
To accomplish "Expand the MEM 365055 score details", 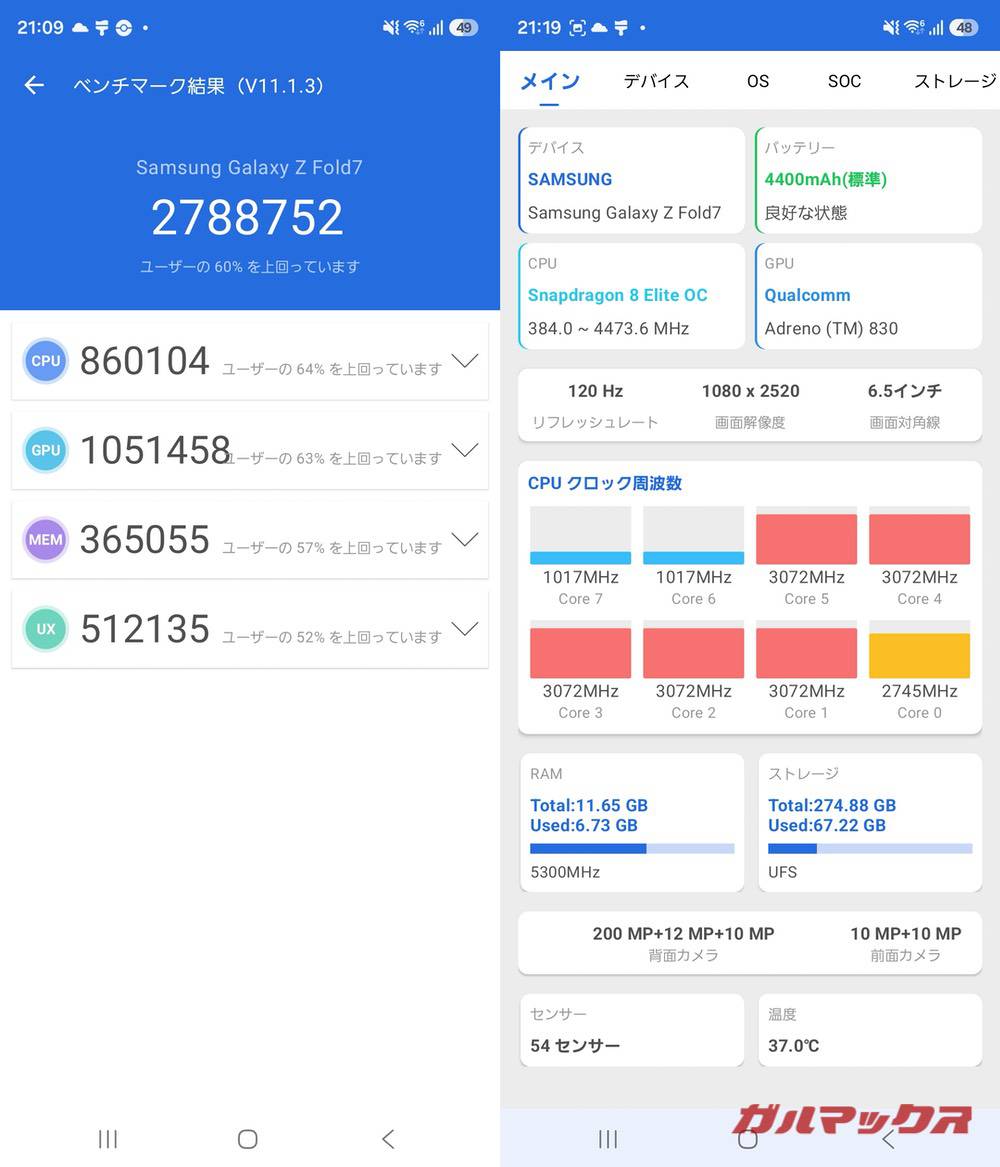I will [x=465, y=540].
